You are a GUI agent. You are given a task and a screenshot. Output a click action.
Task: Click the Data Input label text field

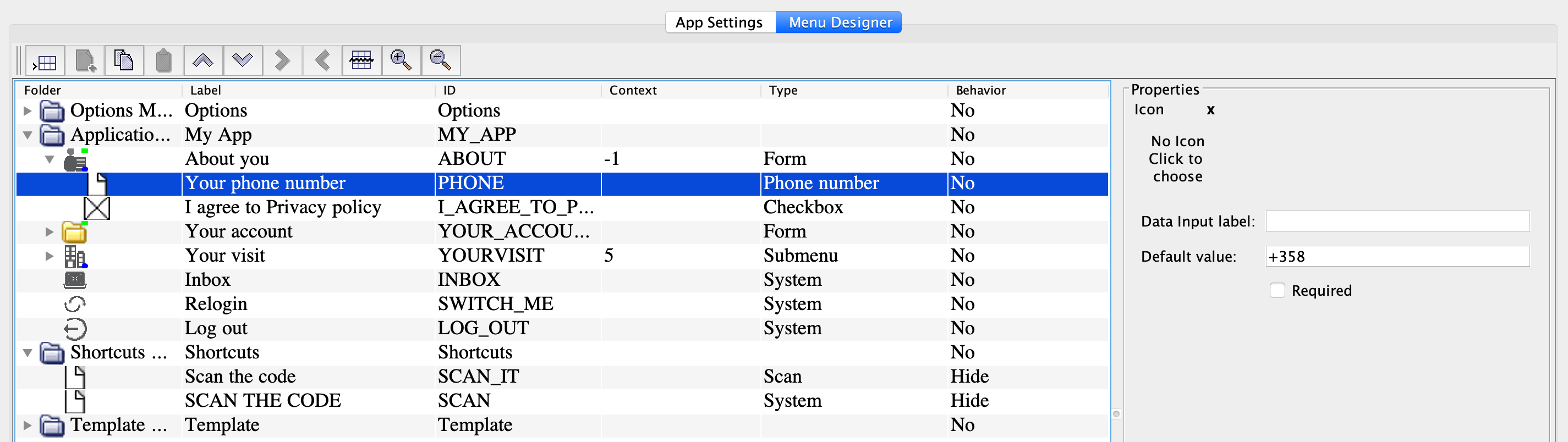1397,222
